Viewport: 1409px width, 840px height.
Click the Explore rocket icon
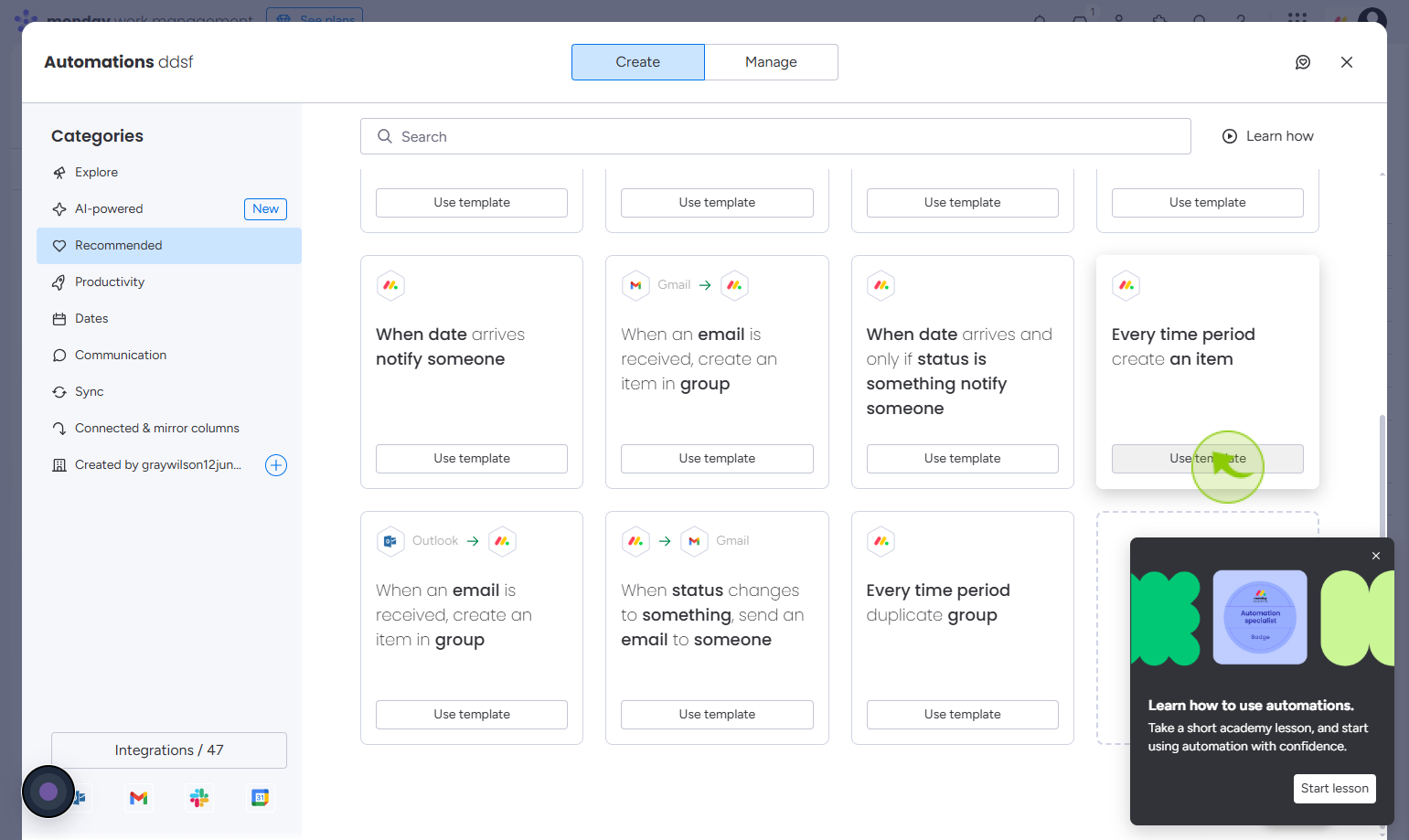click(x=59, y=173)
